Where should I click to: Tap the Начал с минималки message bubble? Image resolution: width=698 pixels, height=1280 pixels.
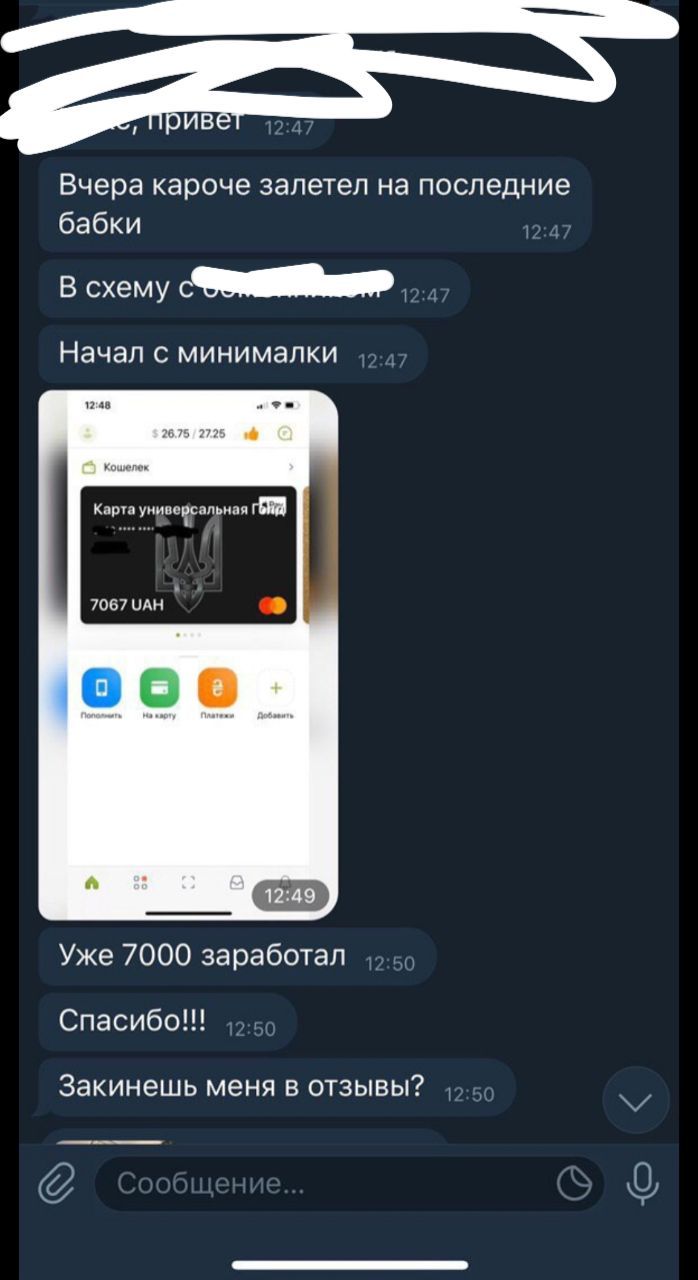pos(233,354)
